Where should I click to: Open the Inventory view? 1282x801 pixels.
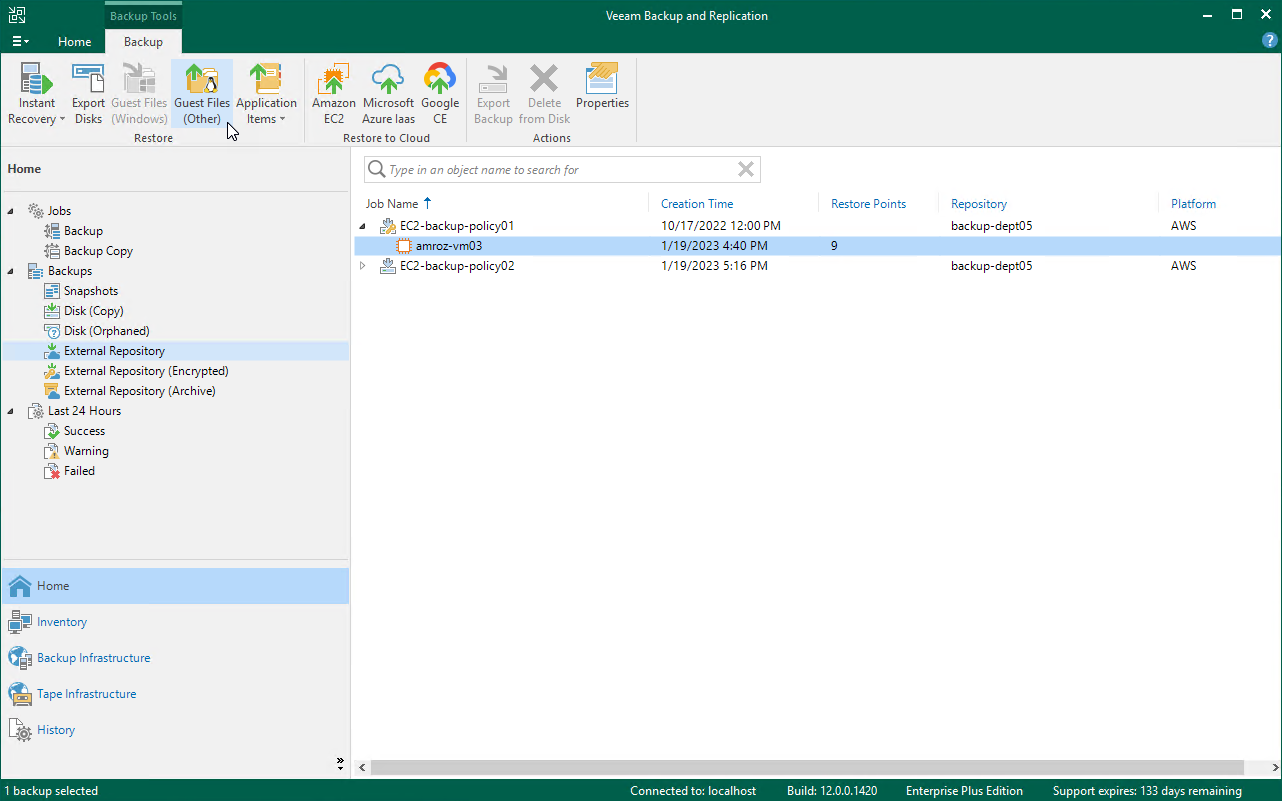pyautogui.click(x=62, y=622)
